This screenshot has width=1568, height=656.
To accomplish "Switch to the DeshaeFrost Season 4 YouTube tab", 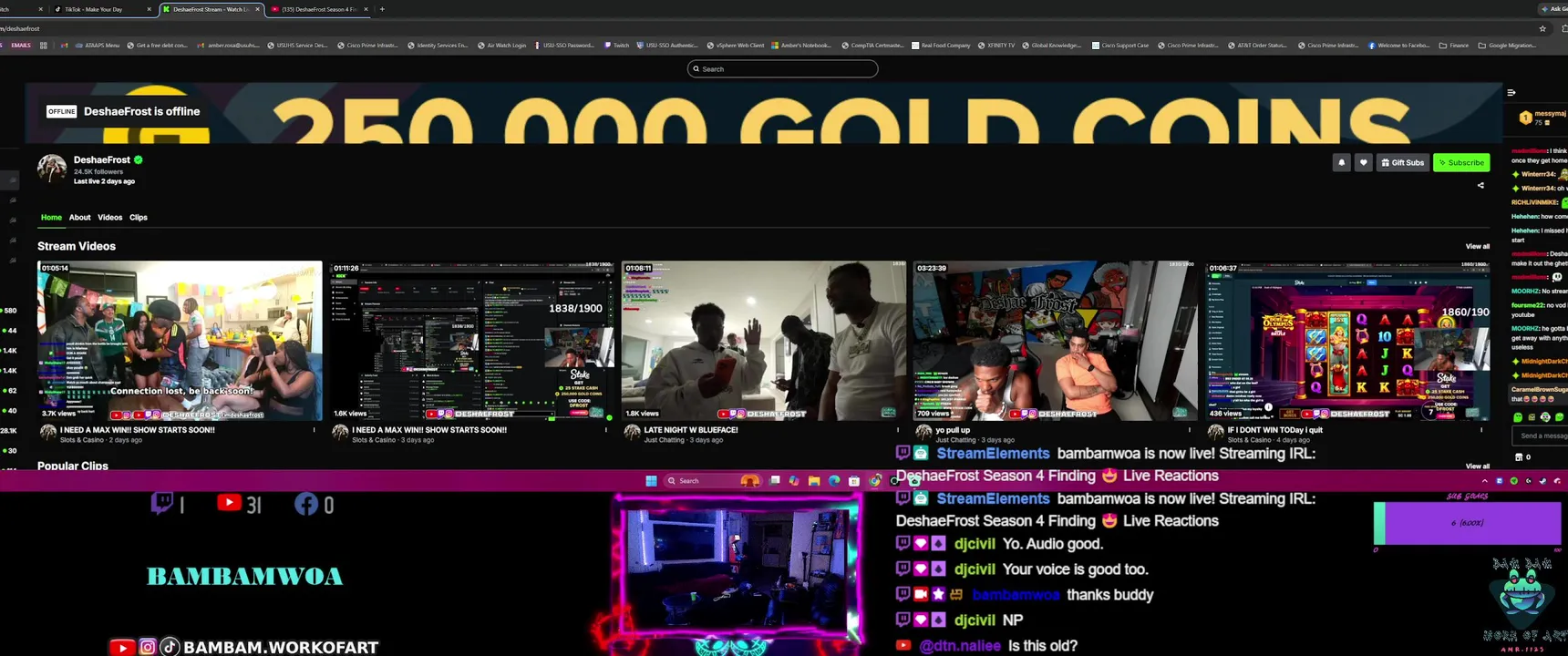I will (319, 9).
